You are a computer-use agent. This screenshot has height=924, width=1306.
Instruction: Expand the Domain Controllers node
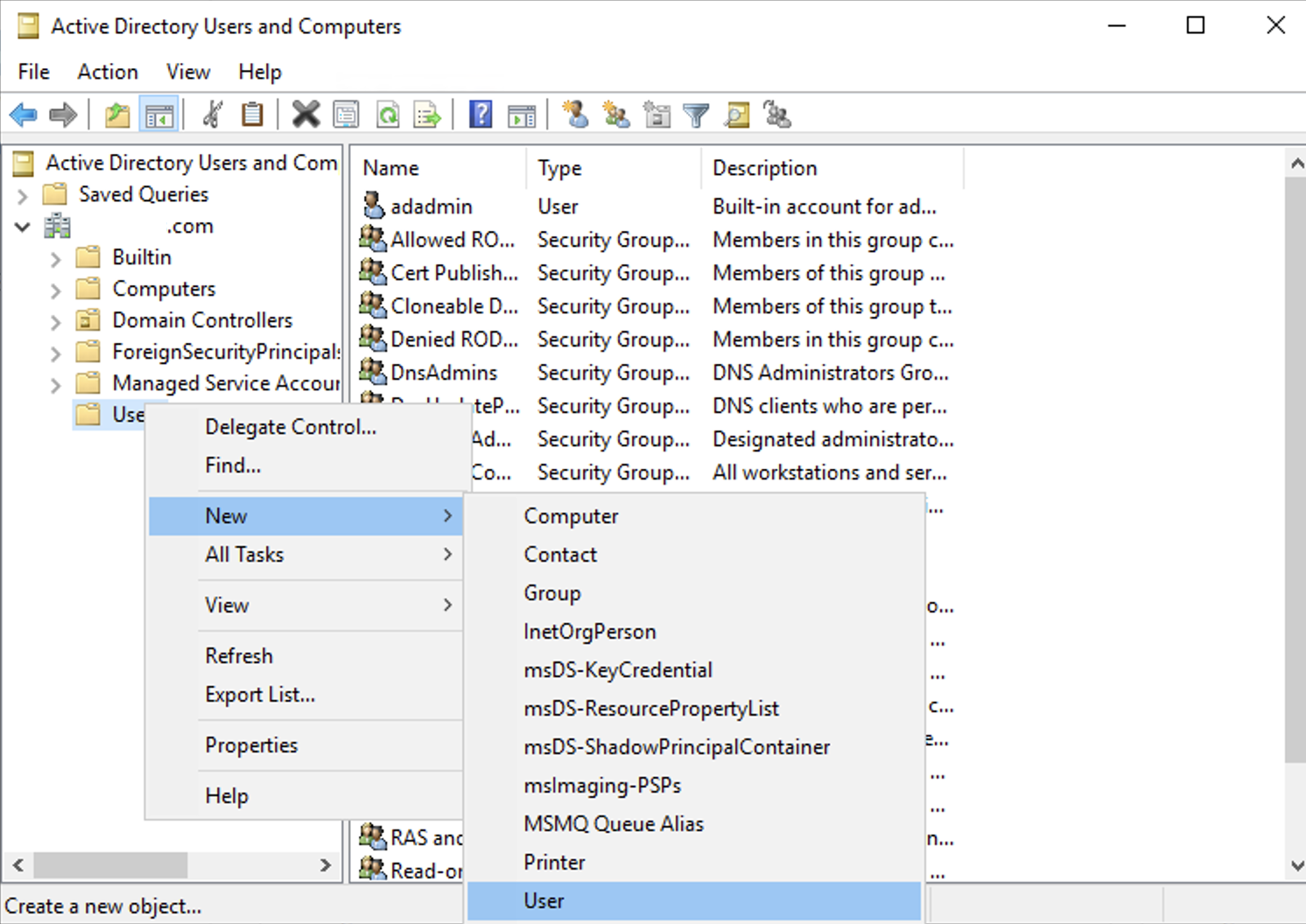[x=55, y=321]
